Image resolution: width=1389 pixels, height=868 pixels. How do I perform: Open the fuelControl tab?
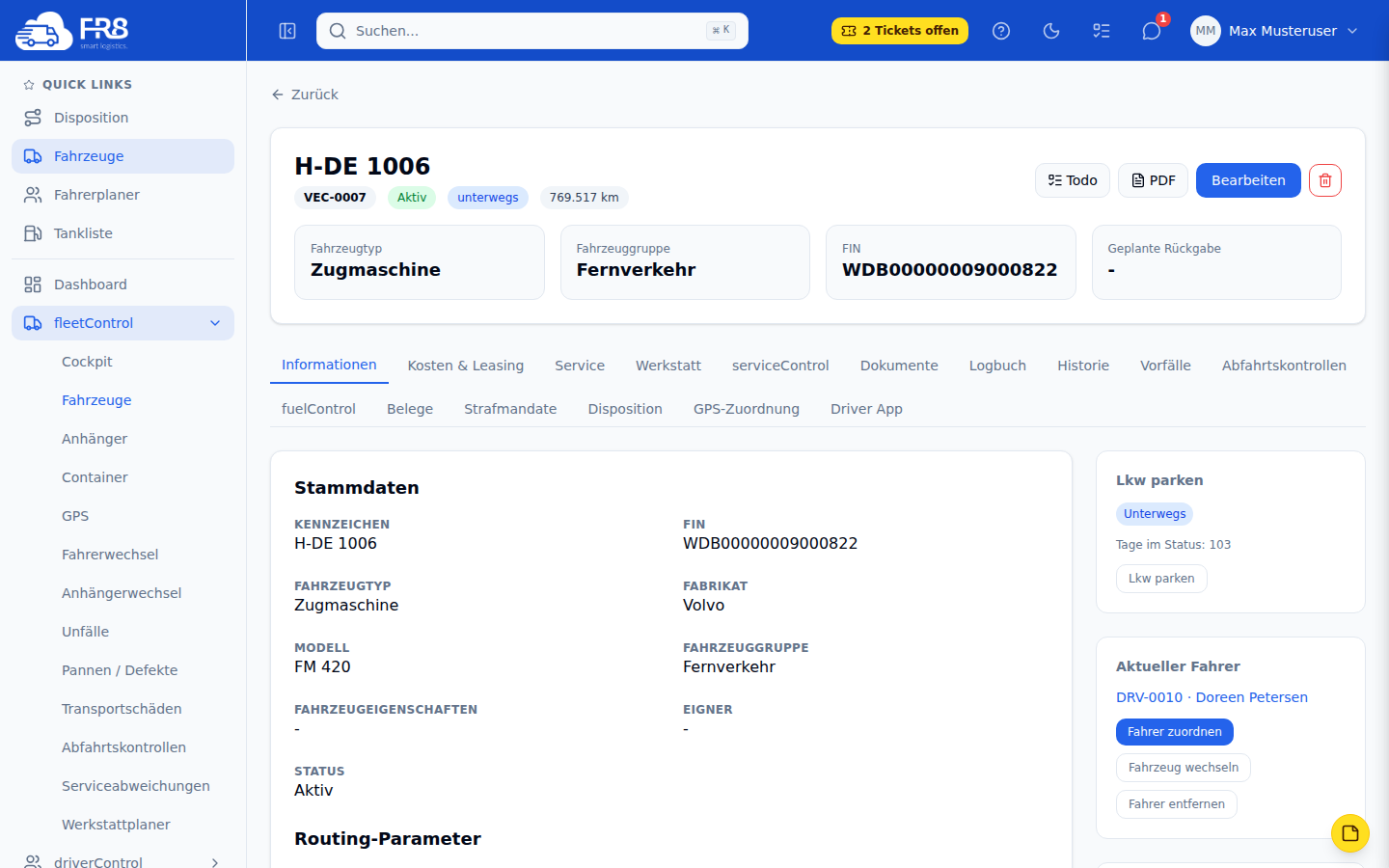[x=318, y=409]
